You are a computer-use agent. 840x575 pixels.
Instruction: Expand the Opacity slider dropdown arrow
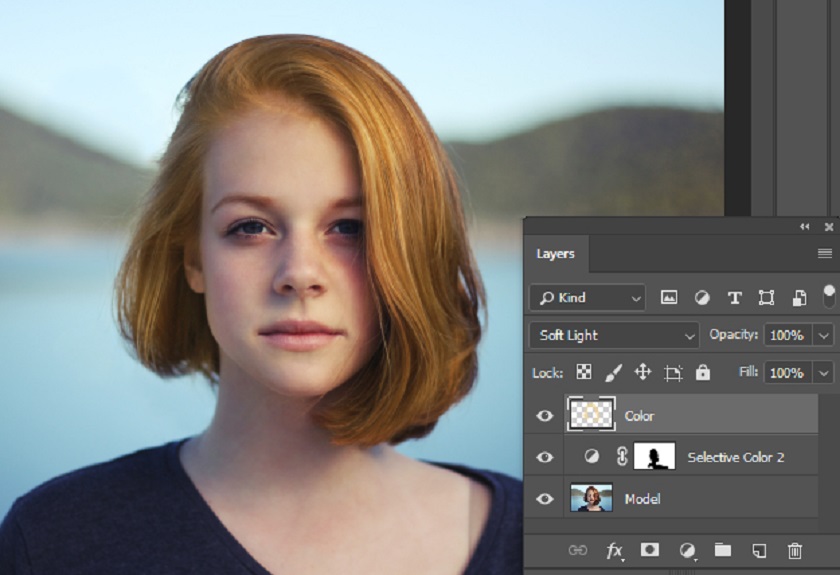tap(824, 335)
